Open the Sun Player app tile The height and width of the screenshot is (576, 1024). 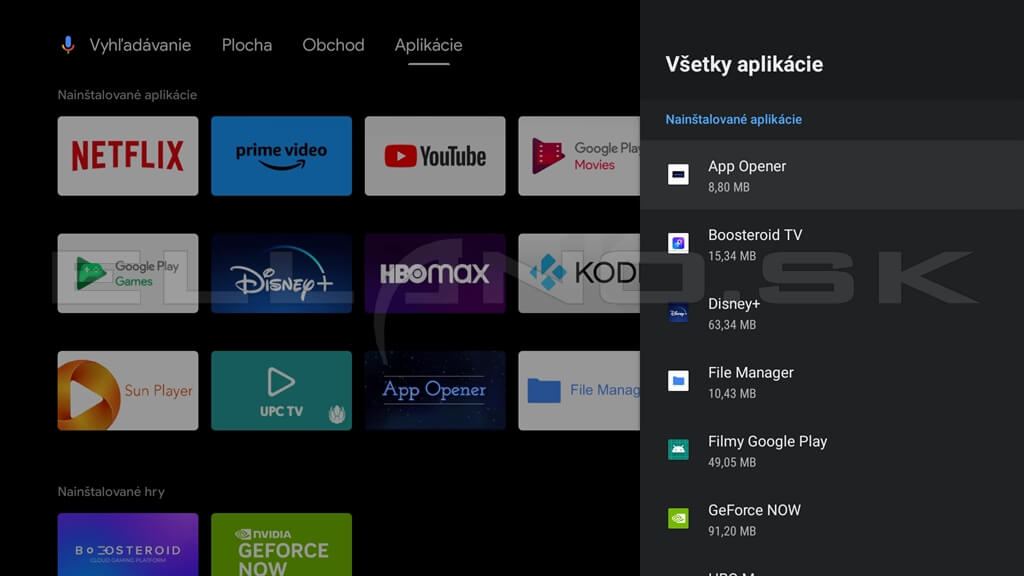tap(128, 391)
